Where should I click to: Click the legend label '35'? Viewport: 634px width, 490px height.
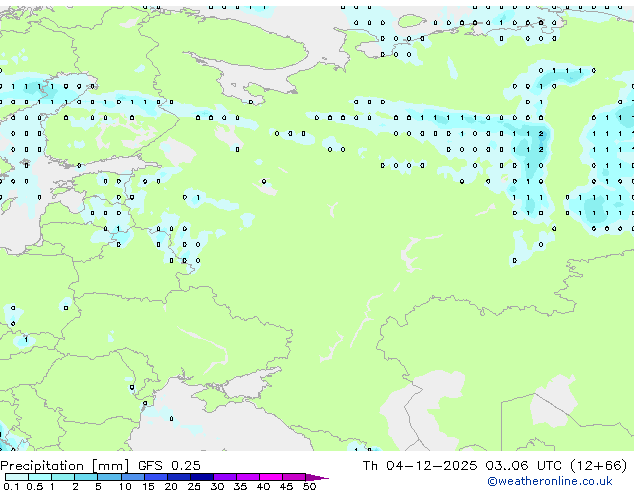pos(240,486)
